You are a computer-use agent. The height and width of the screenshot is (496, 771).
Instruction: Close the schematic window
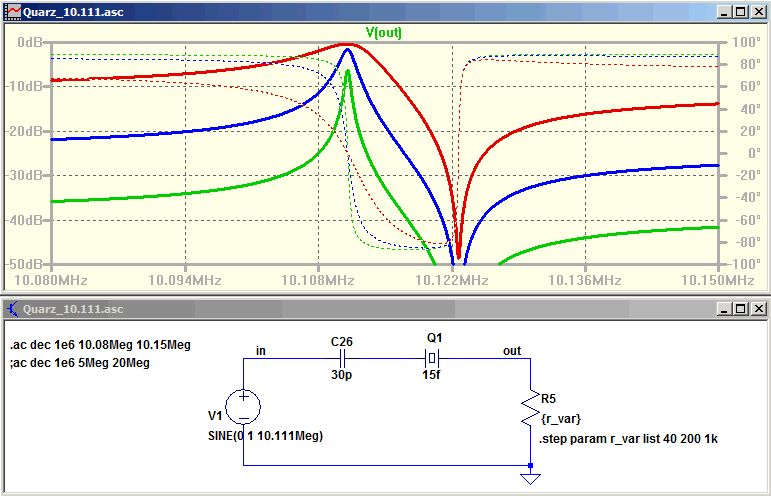[759, 309]
